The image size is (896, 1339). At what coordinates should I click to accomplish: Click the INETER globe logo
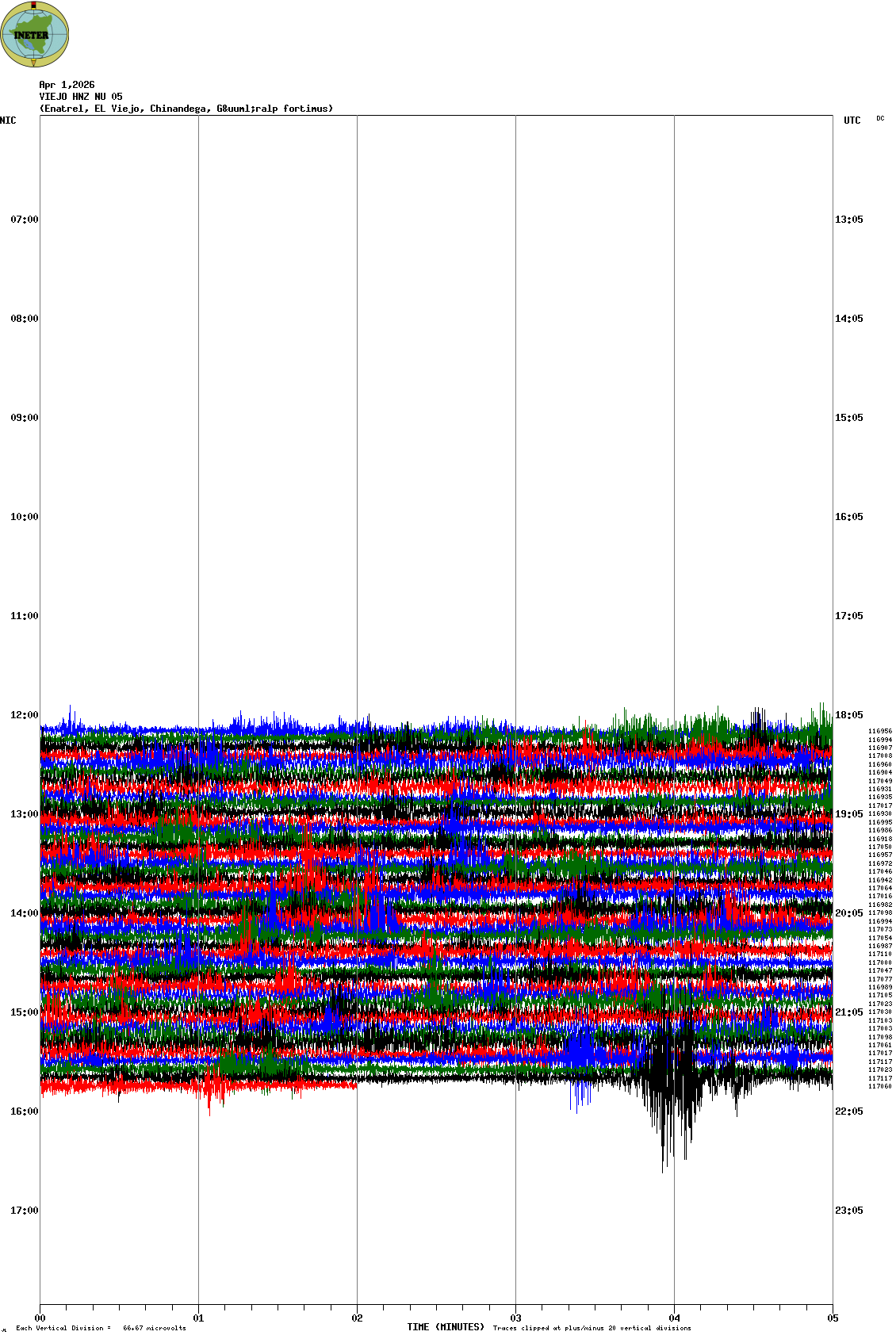[x=35, y=34]
